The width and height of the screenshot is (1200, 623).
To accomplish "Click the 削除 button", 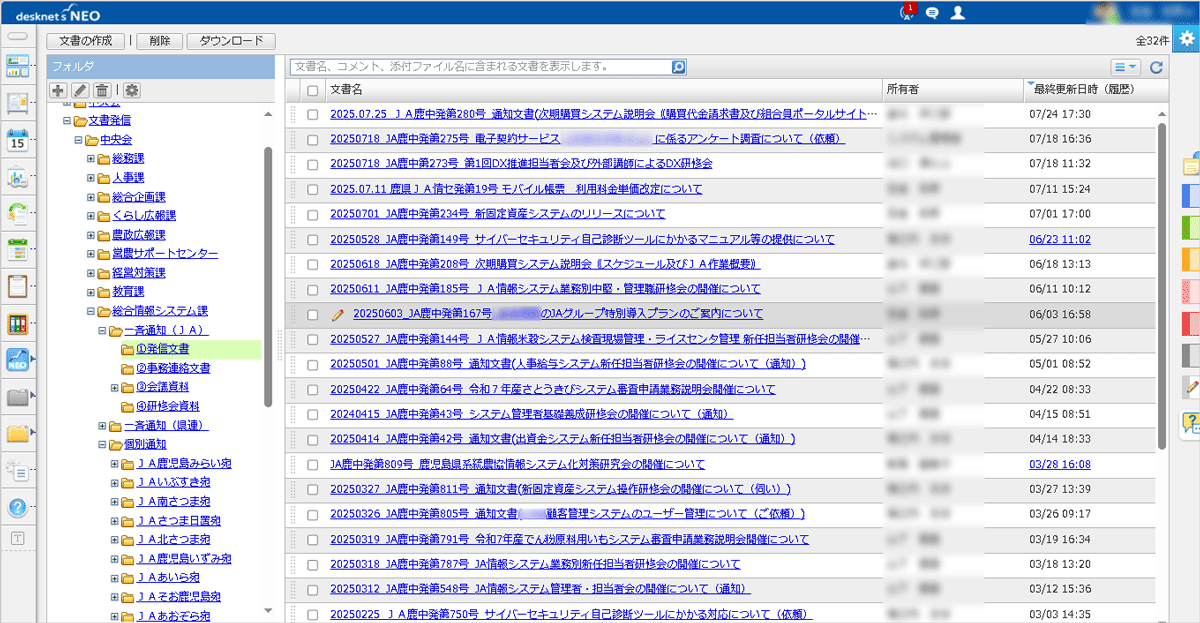I will (159, 41).
